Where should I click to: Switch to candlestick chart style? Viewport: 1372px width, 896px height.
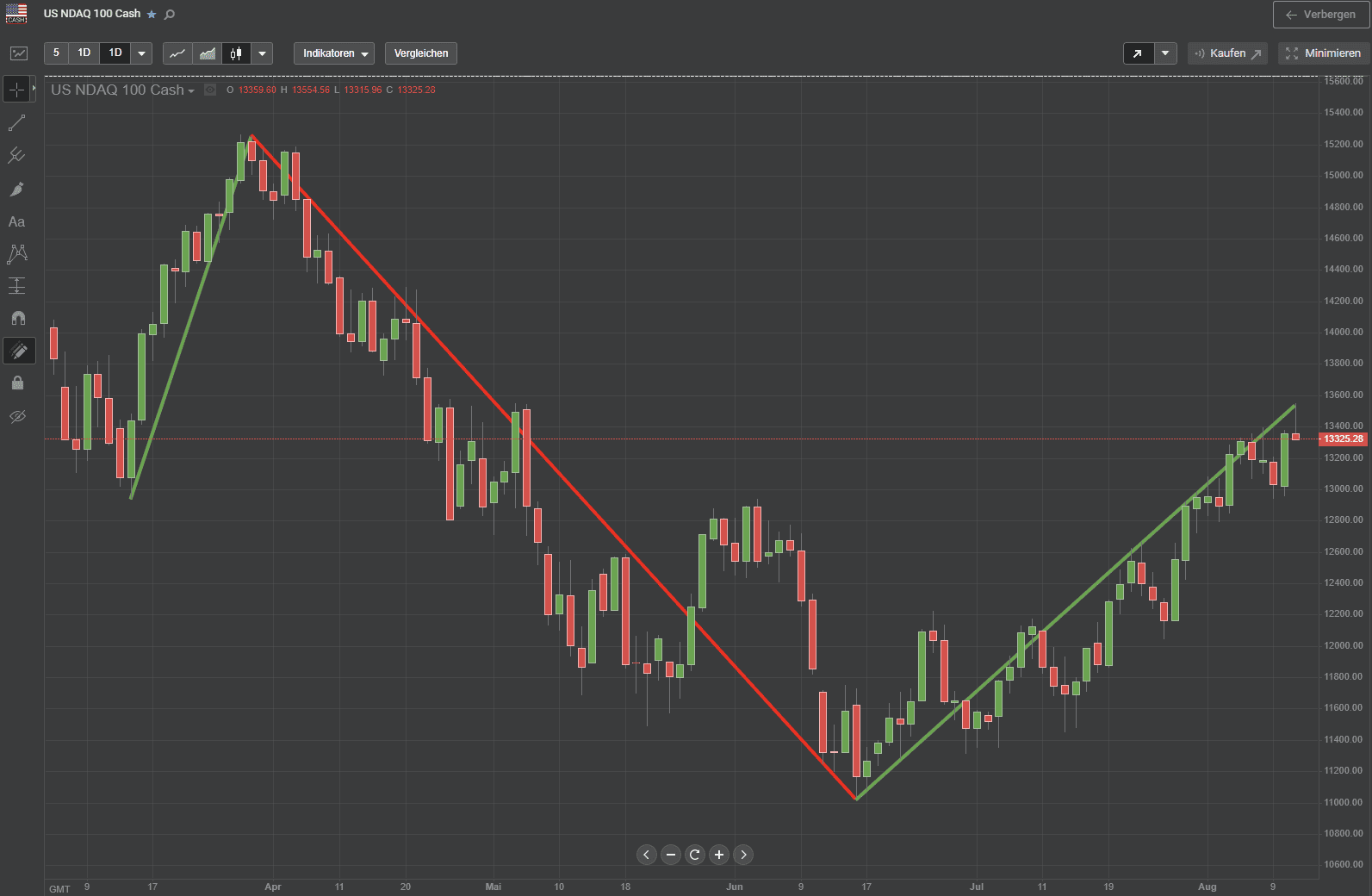[x=236, y=53]
